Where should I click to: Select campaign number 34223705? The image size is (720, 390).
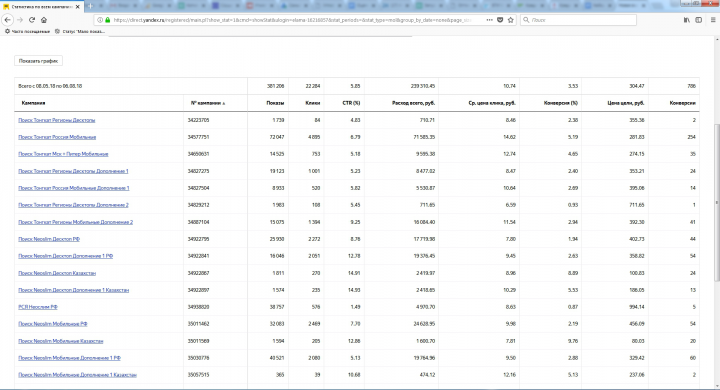click(198, 120)
